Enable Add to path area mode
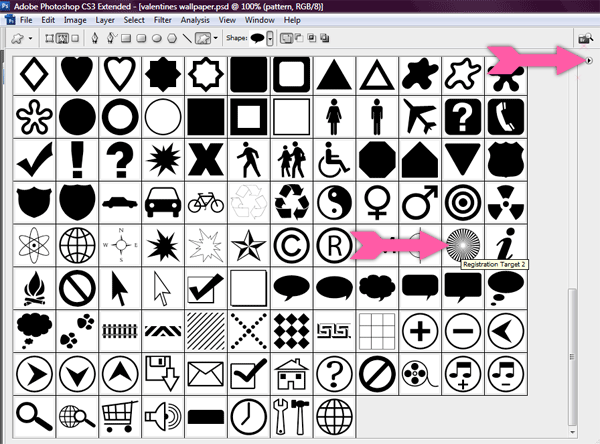The height and width of the screenshot is (444, 600). coord(285,38)
